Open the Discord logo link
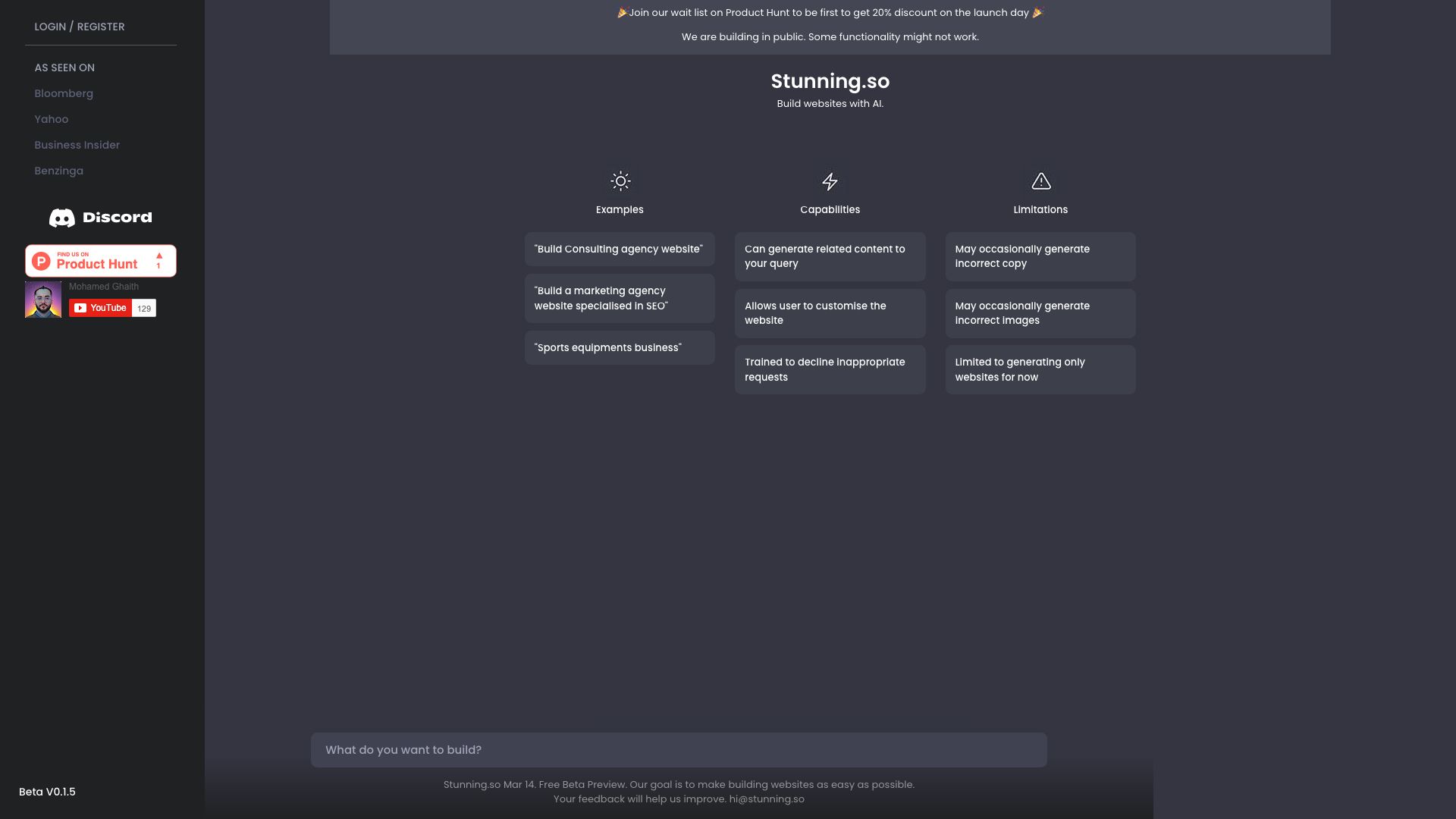The height and width of the screenshot is (819, 1456). 101,218
